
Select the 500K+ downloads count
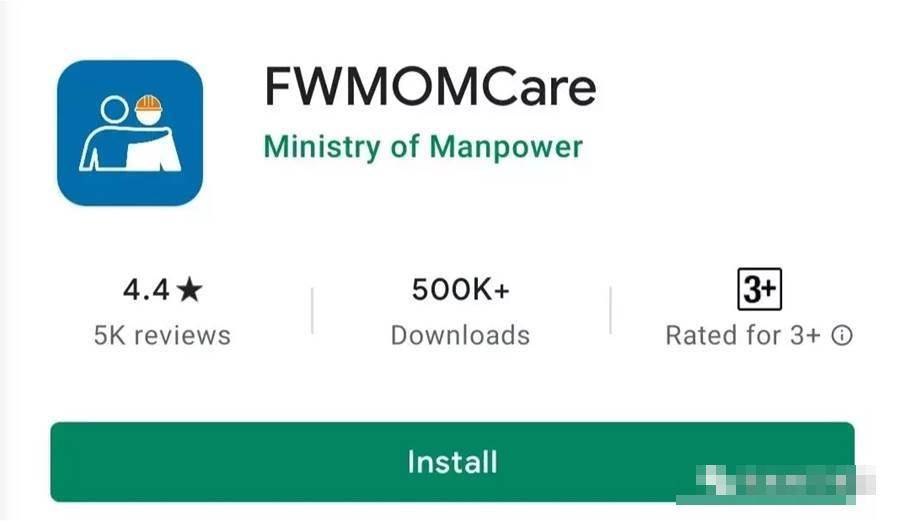click(460, 289)
